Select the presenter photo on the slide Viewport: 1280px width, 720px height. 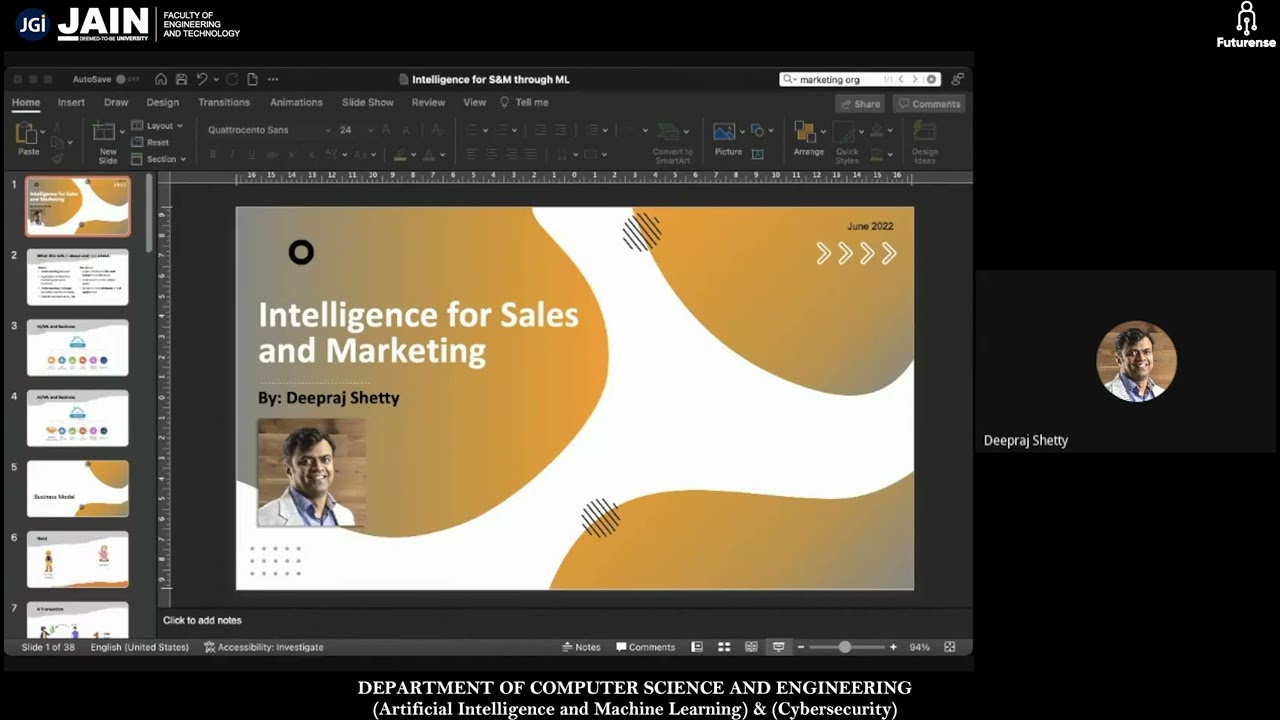311,472
